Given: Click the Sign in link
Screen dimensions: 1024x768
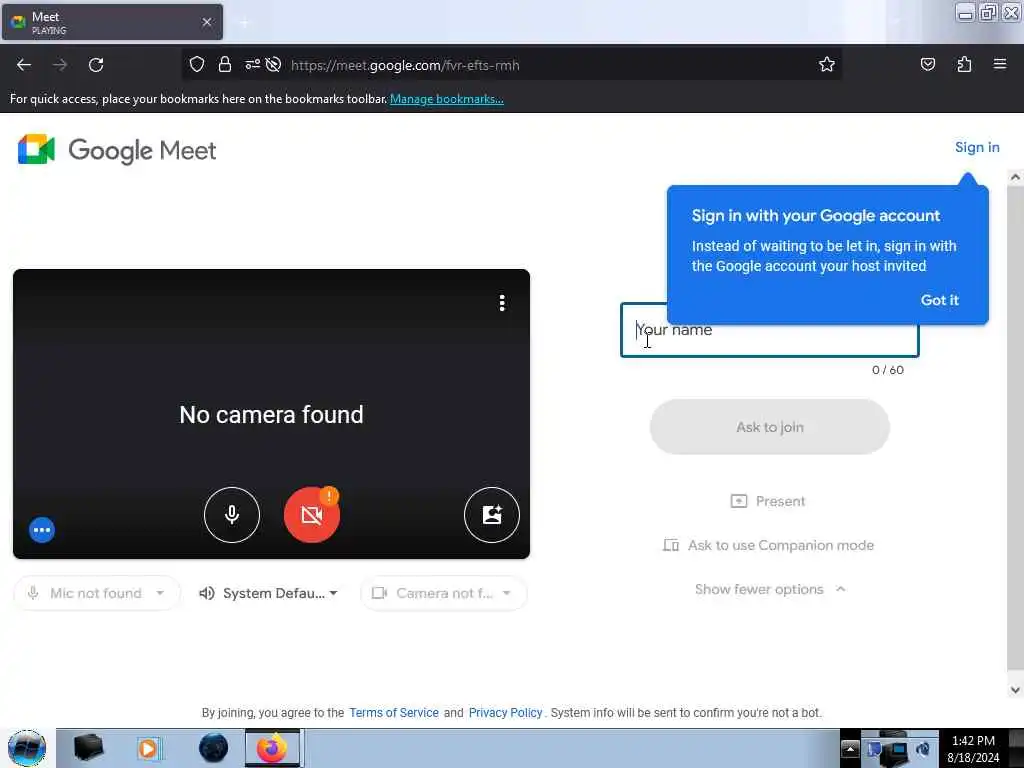Looking at the screenshot, I should (x=977, y=147).
